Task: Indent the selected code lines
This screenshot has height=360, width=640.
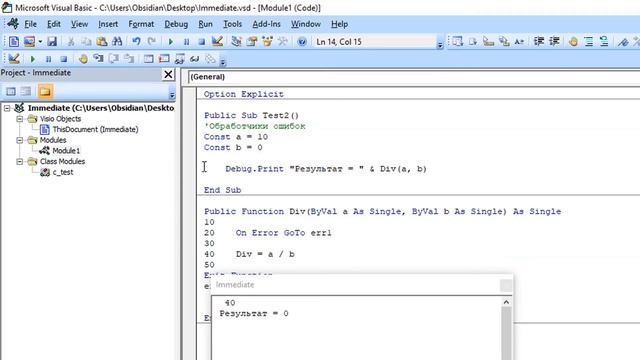Action: (x=539, y=42)
